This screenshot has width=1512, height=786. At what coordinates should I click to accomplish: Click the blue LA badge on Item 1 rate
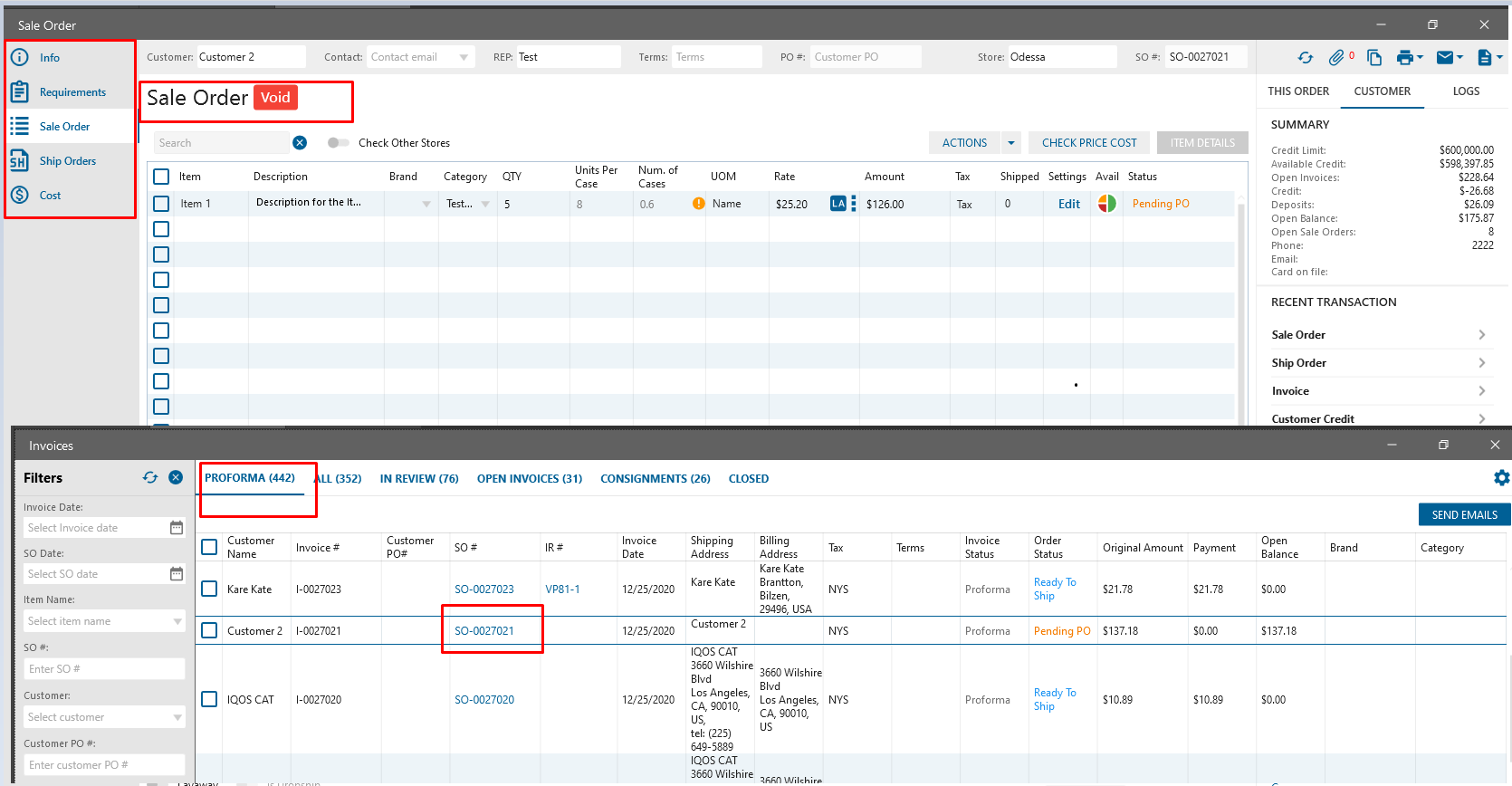[837, 204]
